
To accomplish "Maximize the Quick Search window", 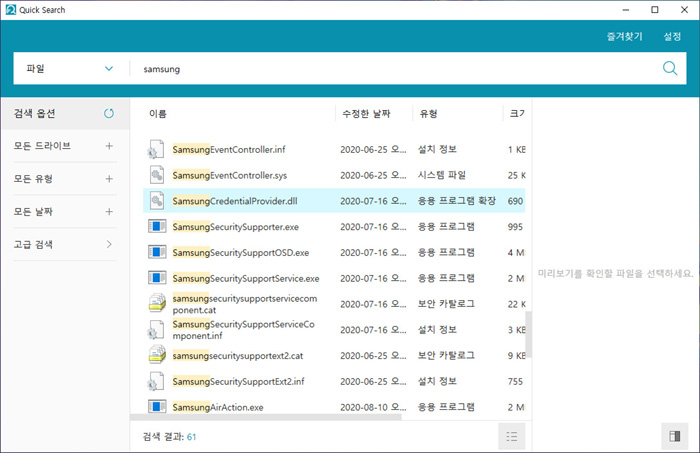I will [654, 10].
